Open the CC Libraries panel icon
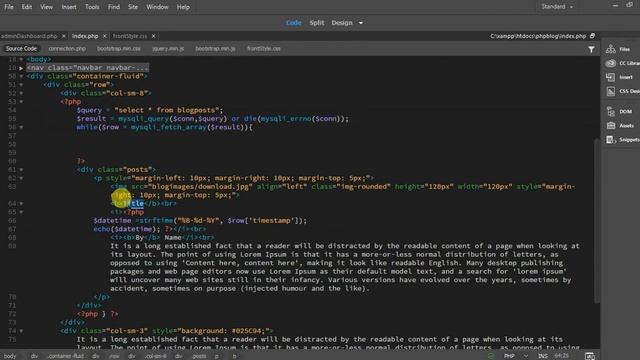The height and width of the screenshot is (360, 640). pos(611,63)
